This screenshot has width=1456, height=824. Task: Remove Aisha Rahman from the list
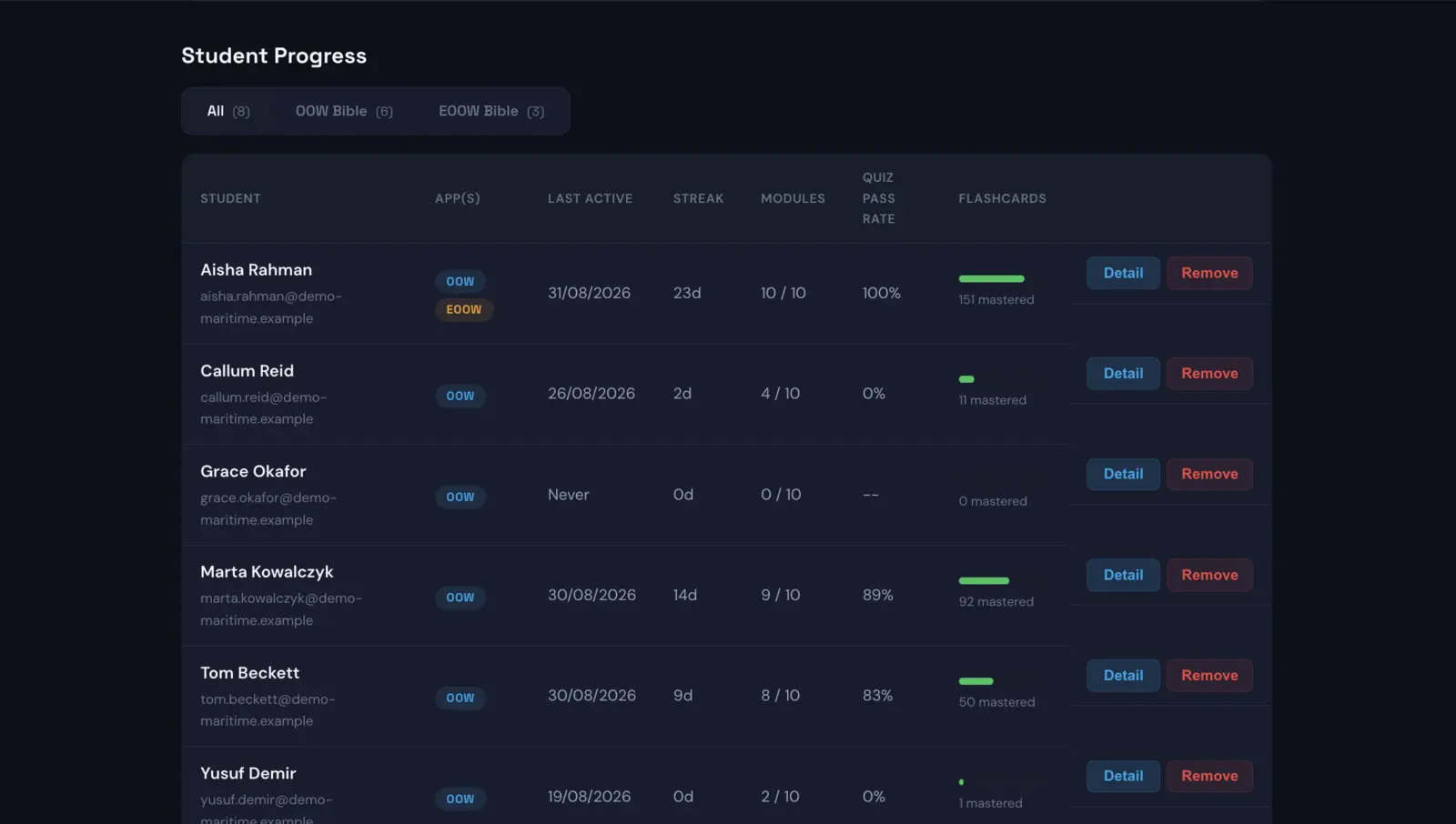pyautogui.click(x=1209, y=273)
